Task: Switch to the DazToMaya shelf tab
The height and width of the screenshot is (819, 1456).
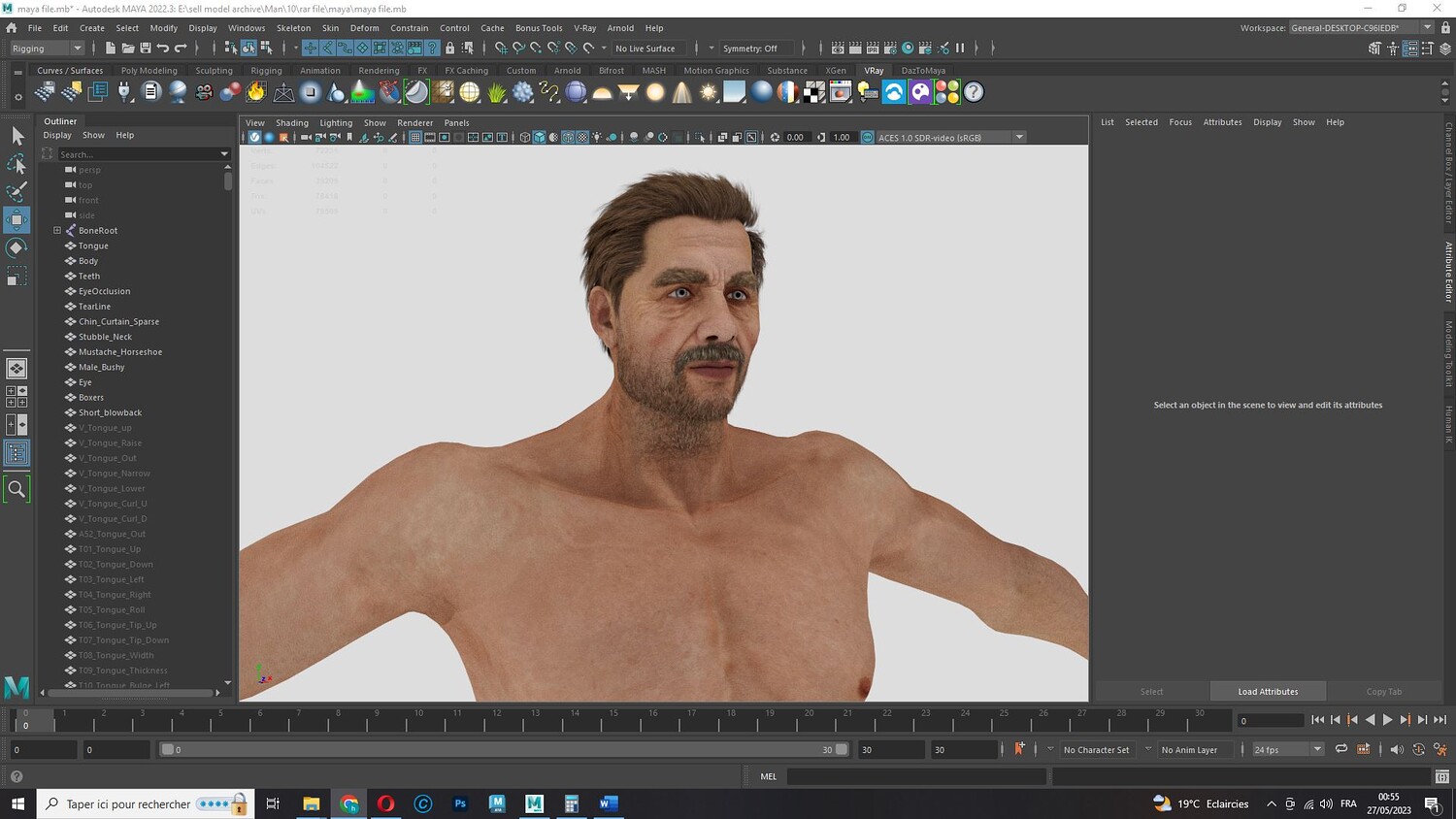Action: [x=922, y=71]
